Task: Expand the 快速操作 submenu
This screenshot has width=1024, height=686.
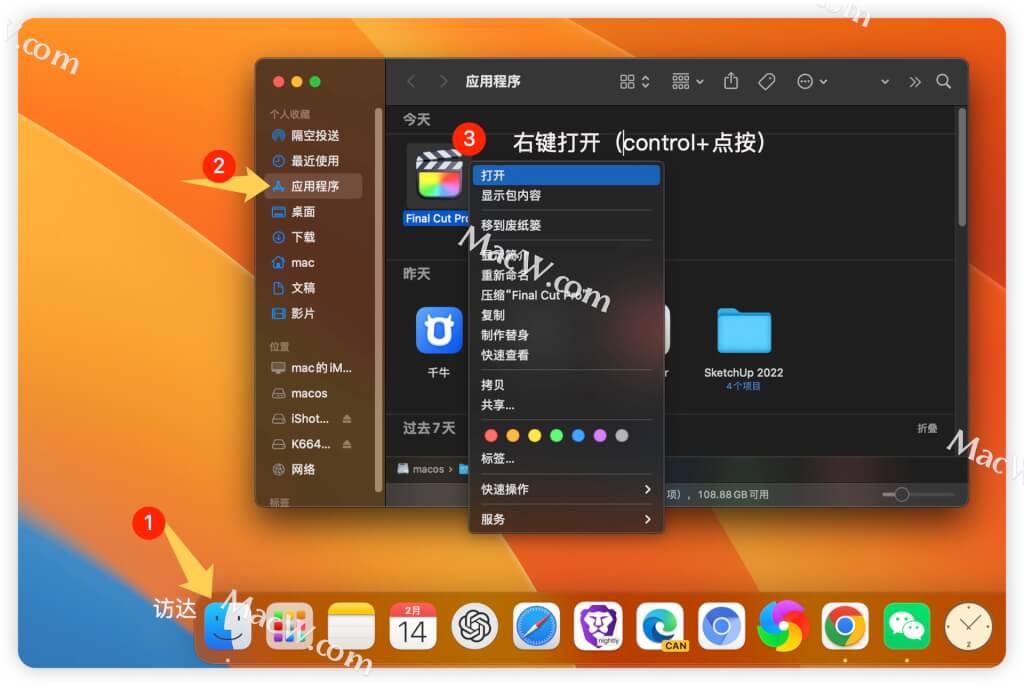Action: [x=566, y=489]
